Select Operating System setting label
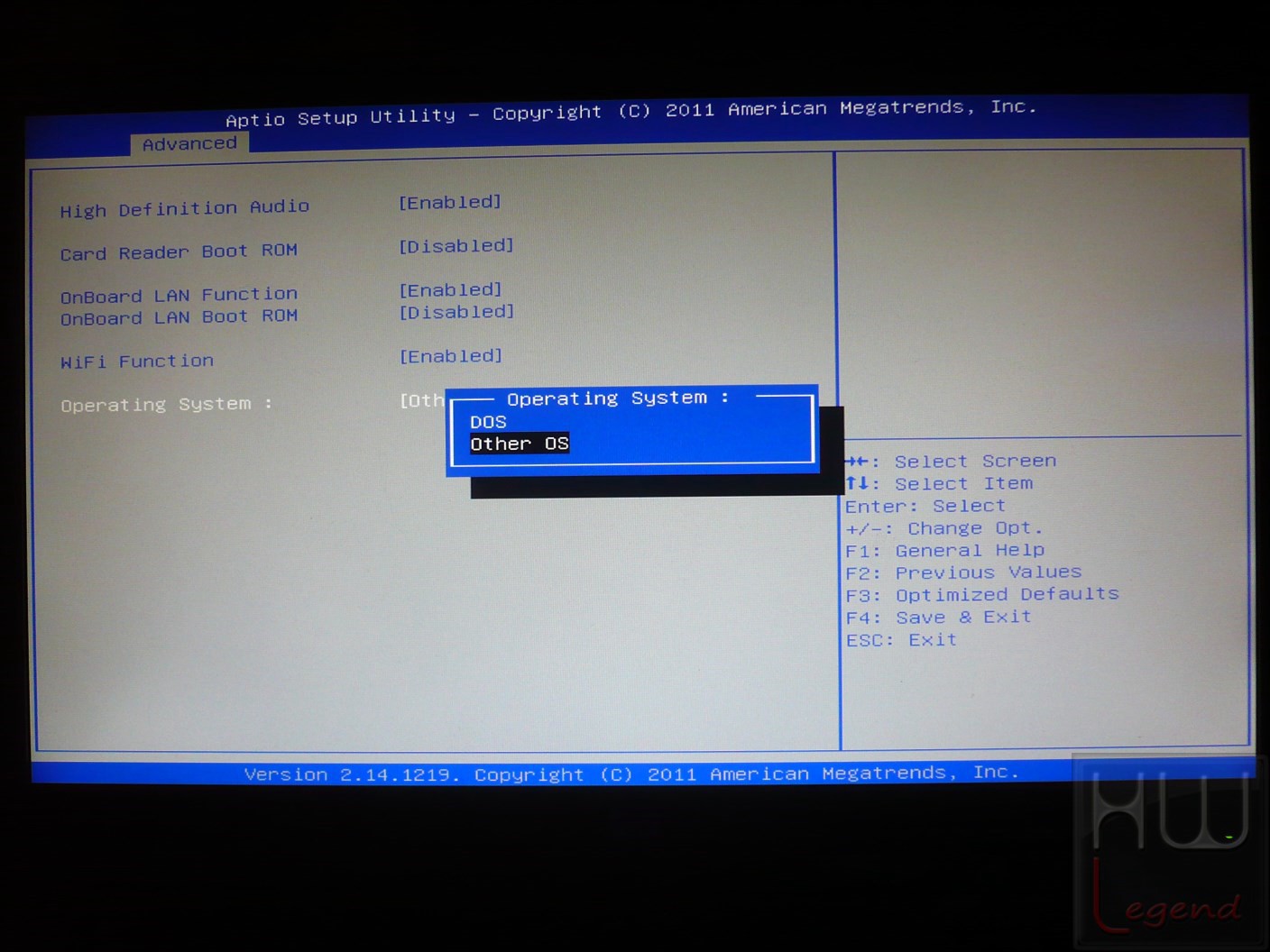Screen dimensions: 1270x952 click(x=167, y=405)
